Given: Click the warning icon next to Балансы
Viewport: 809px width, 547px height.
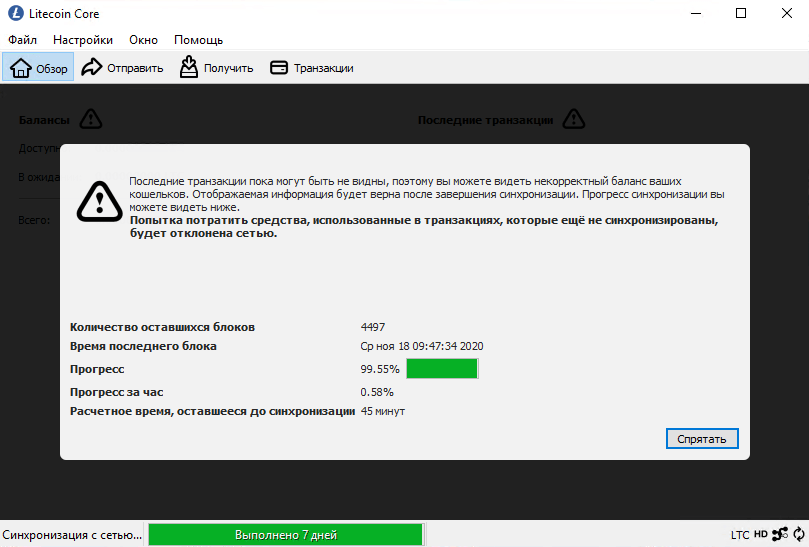Looking at the screenshot, I should [x=91, y=120].
